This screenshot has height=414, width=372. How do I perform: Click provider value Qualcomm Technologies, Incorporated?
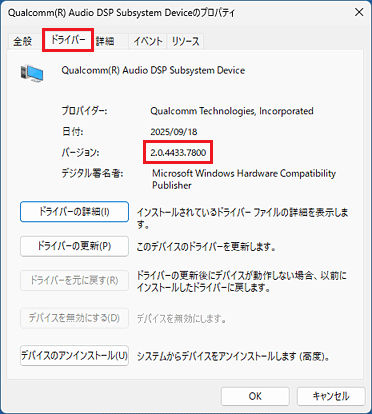pos(232,111)
